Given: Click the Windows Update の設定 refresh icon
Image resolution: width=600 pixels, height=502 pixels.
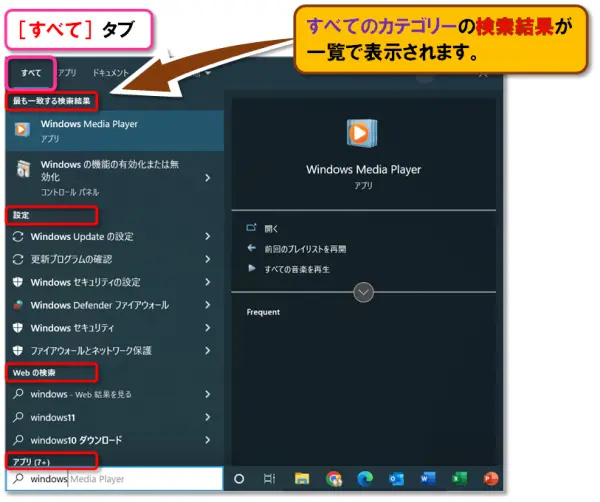Looking at the screenshot, I should (x=18, y=236).
